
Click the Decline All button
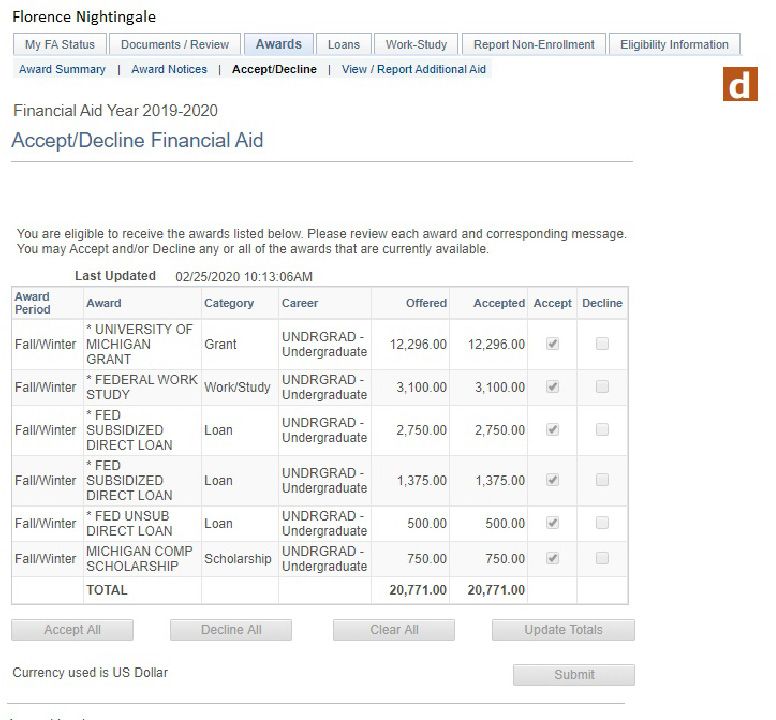(x=231, y=630)
